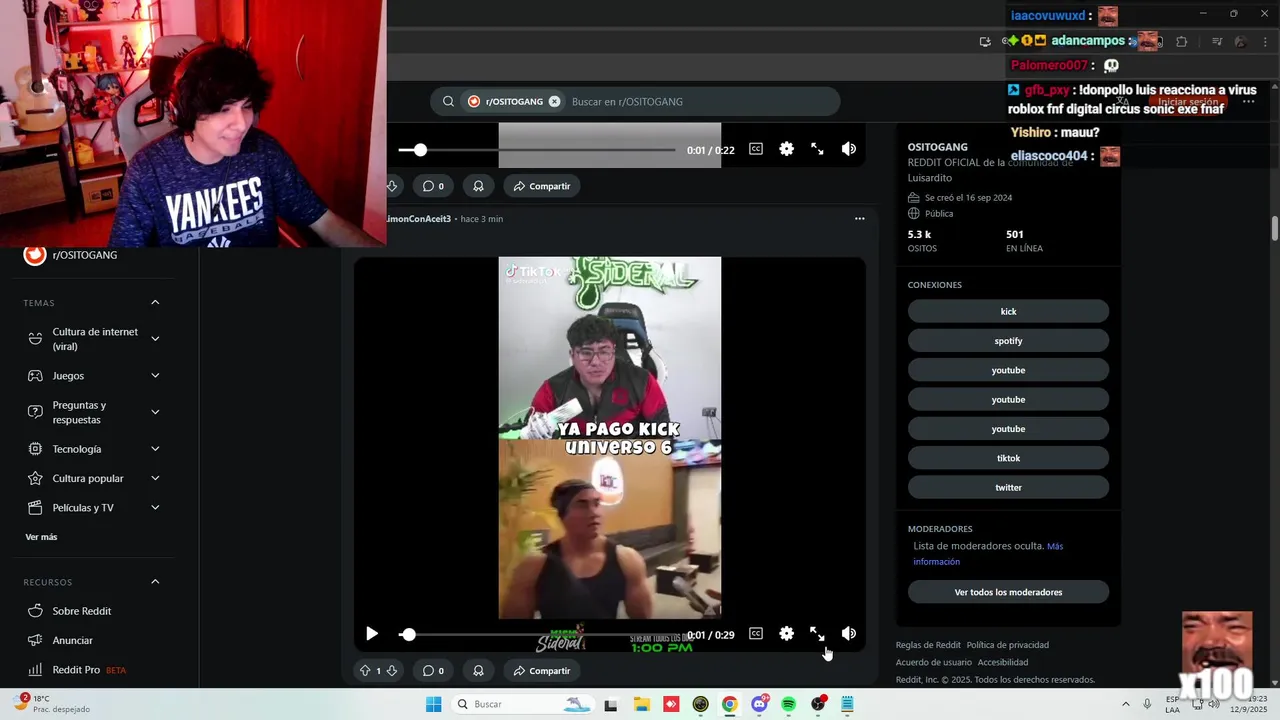The height and width of the screenshot is (720, 1280).
Task: Click Ver más under topics
Action: click(x=41, y=537)
